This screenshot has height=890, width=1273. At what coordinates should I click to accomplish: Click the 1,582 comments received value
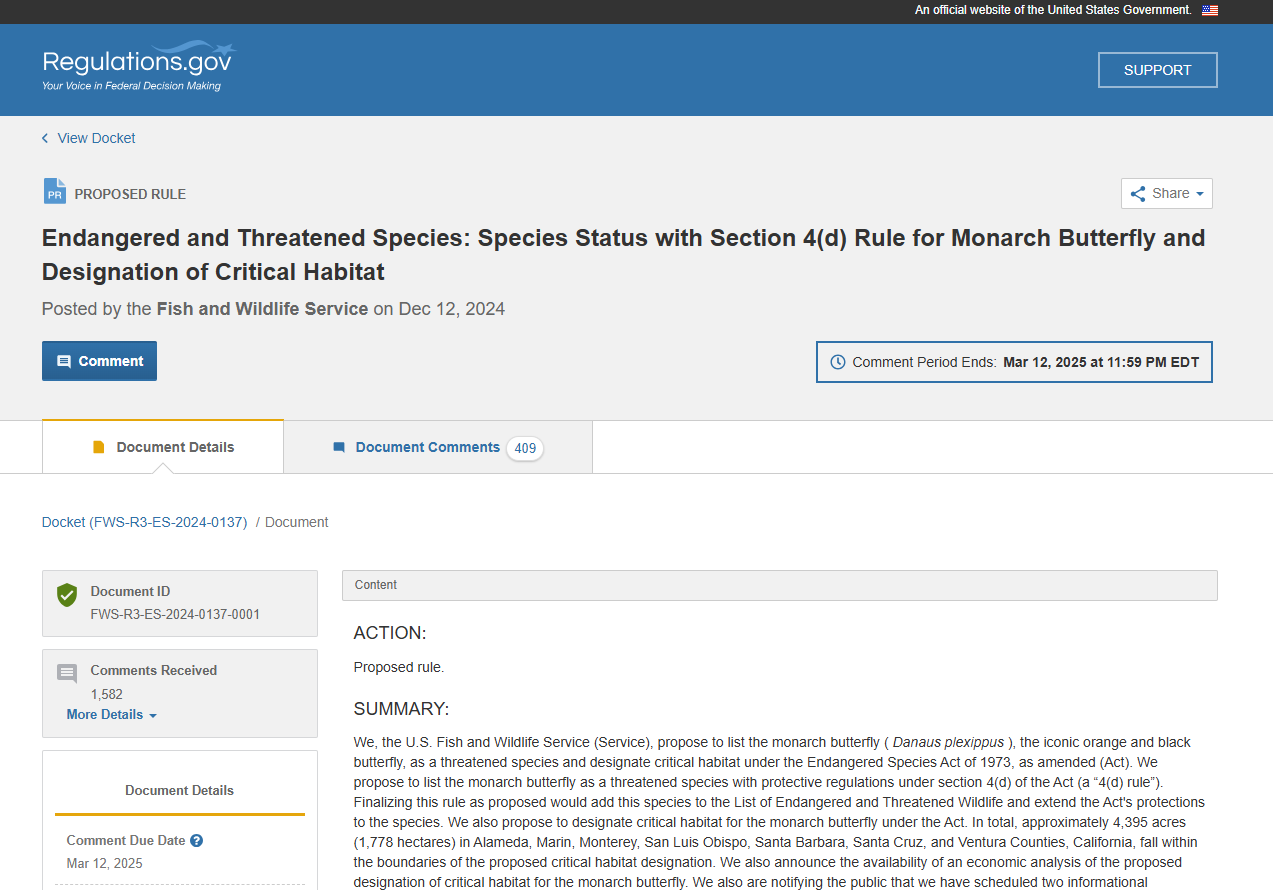(107, 694)
